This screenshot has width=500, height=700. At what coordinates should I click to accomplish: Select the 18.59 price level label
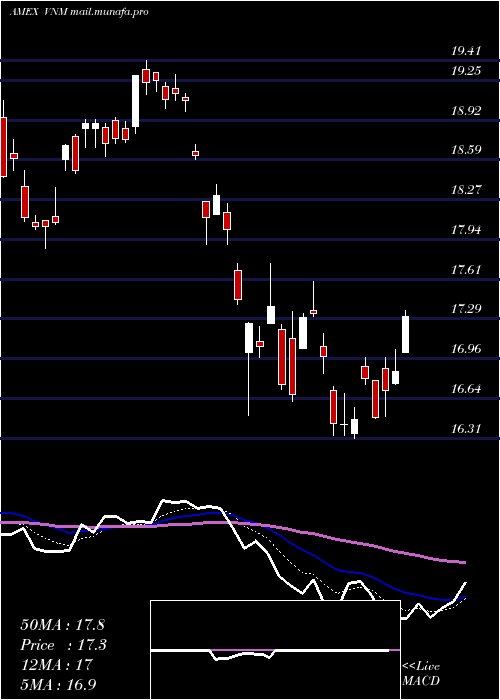pos(466,150)
